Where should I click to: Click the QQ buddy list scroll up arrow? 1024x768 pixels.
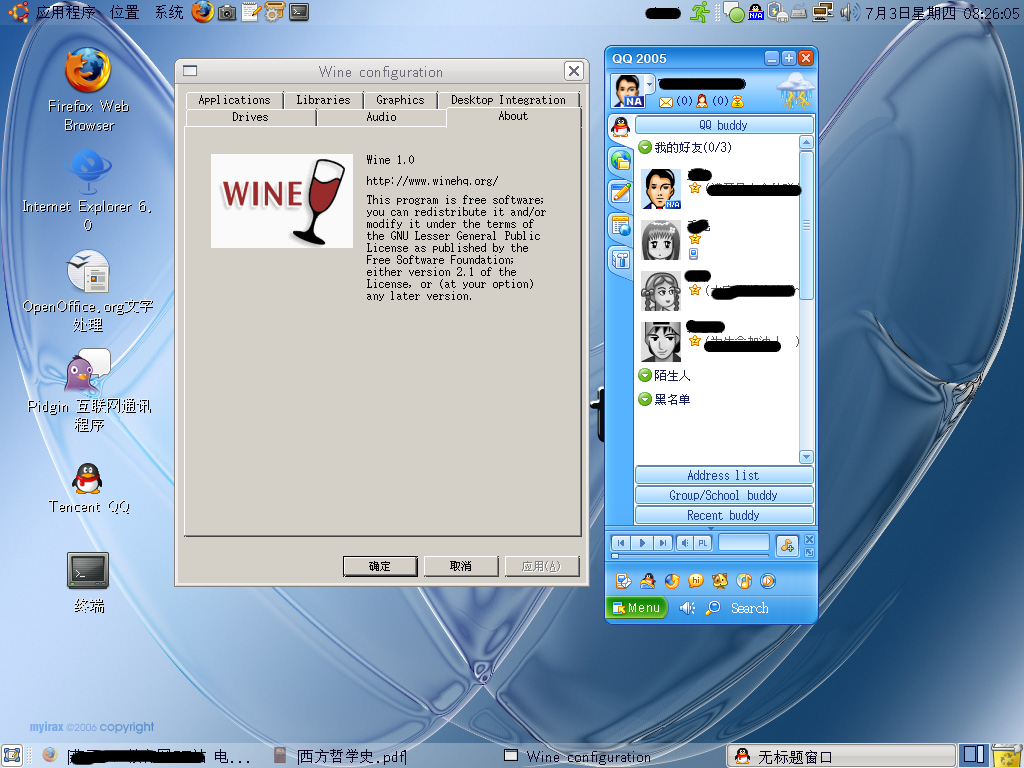807,142
